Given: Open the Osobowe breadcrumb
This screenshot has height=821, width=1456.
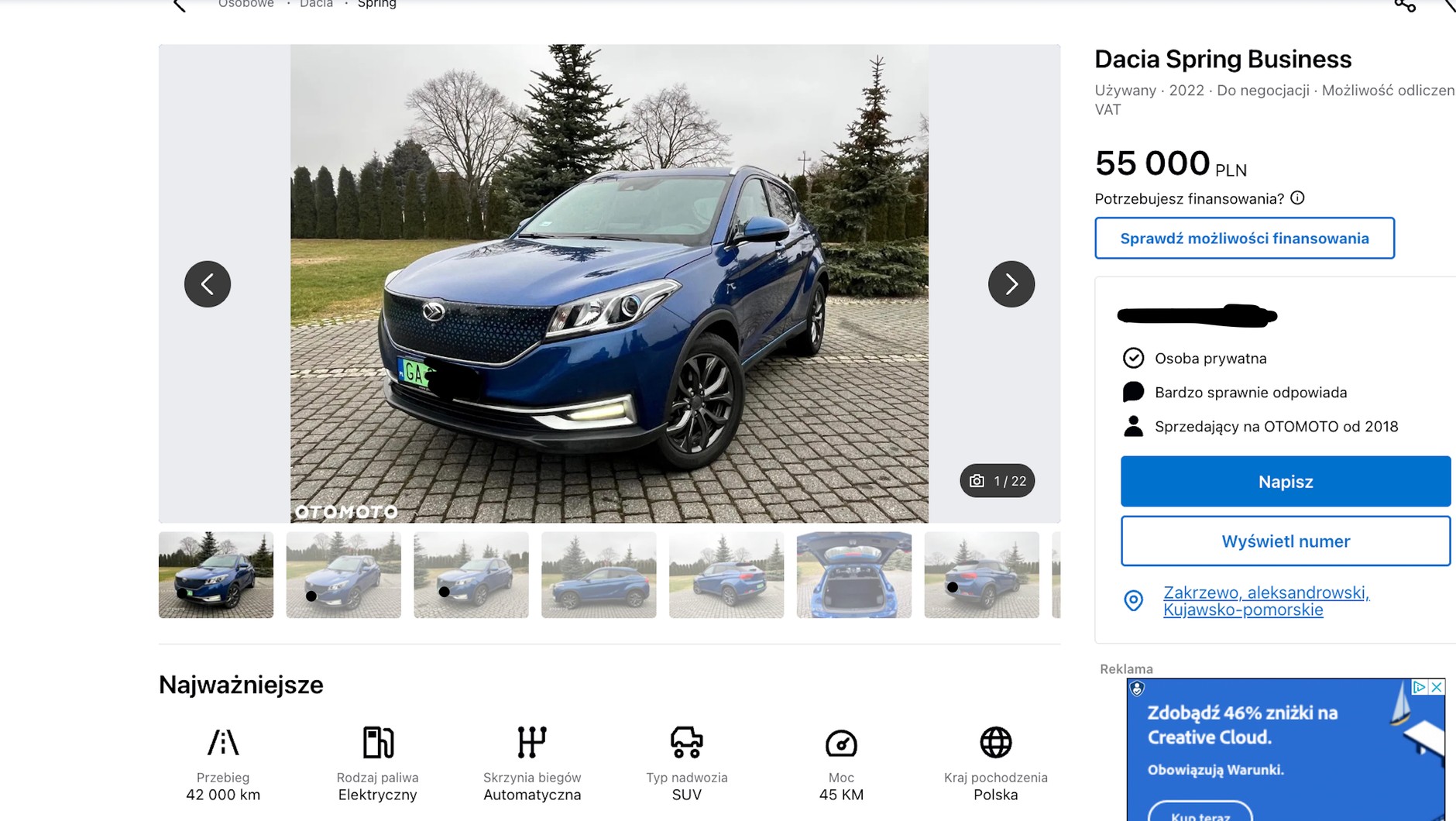Looking at the screenshot, I should pos(246,4).
